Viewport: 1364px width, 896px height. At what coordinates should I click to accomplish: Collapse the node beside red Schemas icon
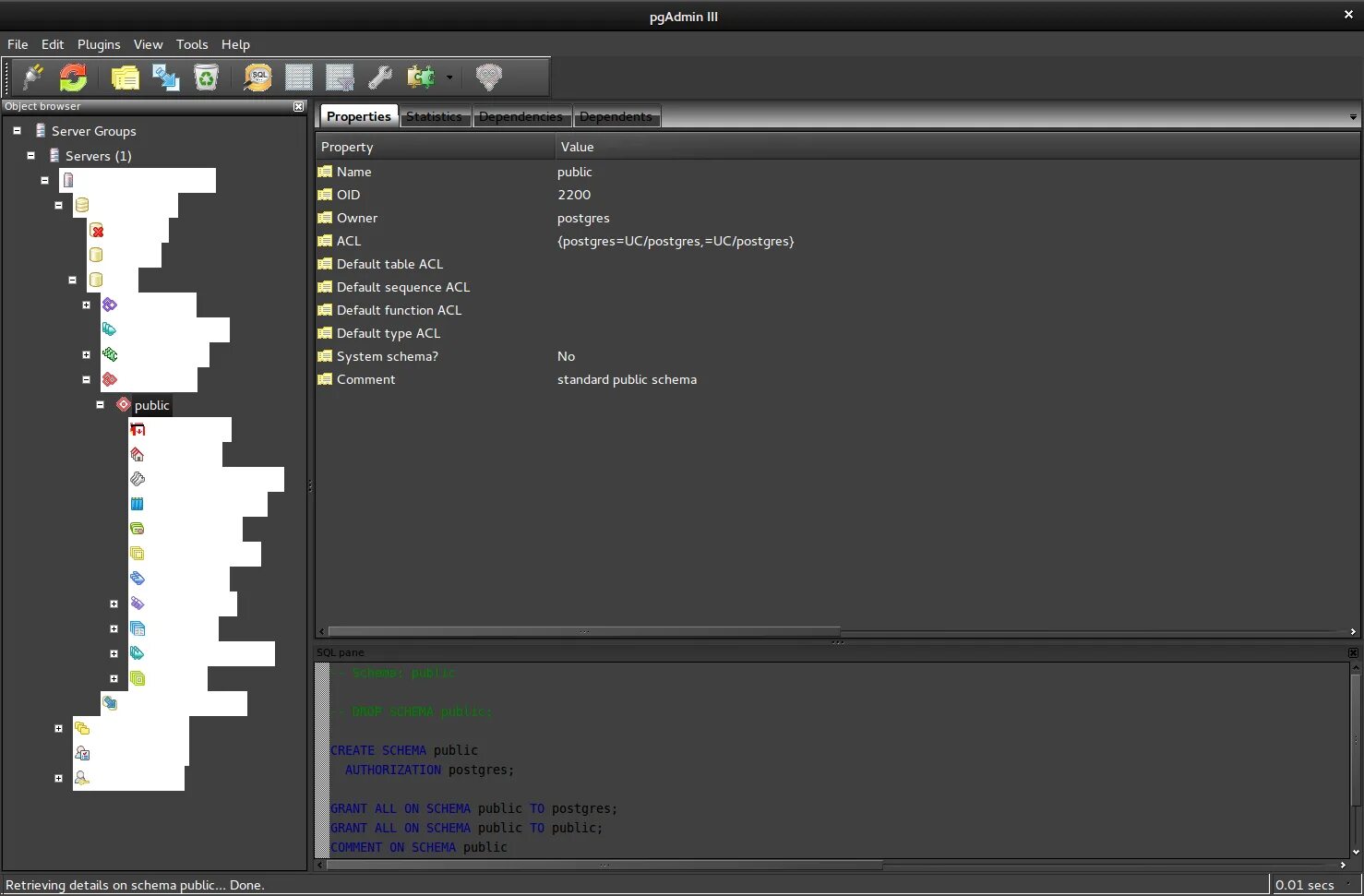tap(86, 379)
